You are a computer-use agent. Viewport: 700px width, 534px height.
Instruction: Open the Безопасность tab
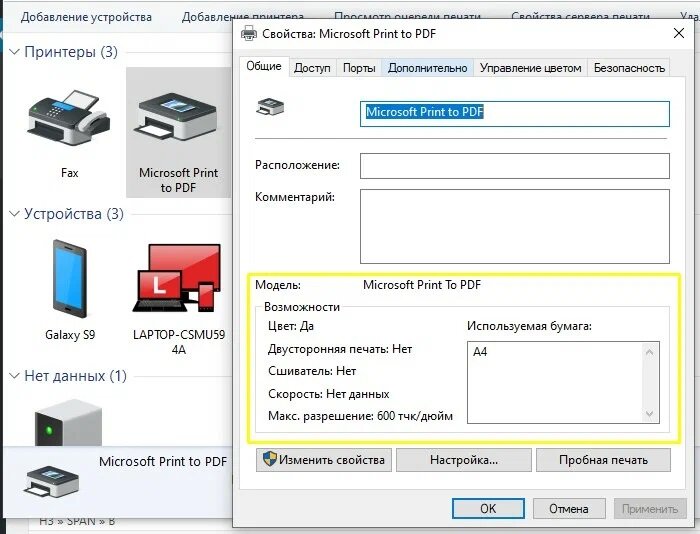point(629,68)
